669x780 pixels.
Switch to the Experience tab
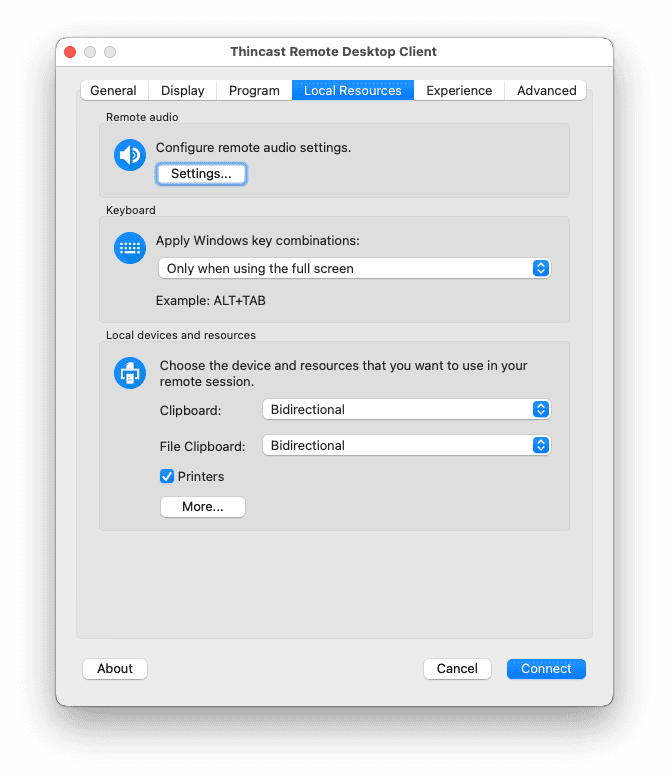pos(459,91)
